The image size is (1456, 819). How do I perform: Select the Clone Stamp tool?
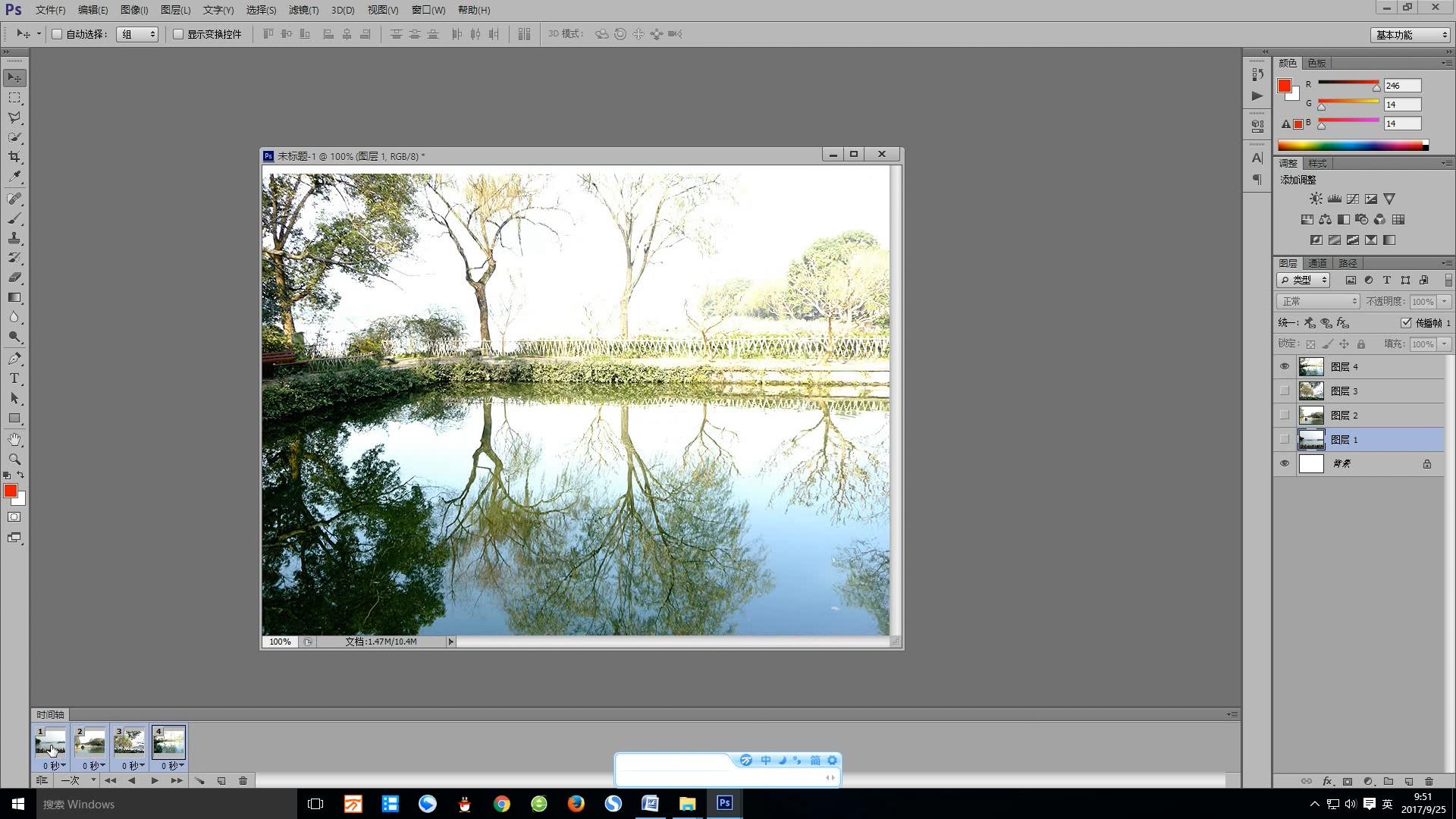pos(14,238)
